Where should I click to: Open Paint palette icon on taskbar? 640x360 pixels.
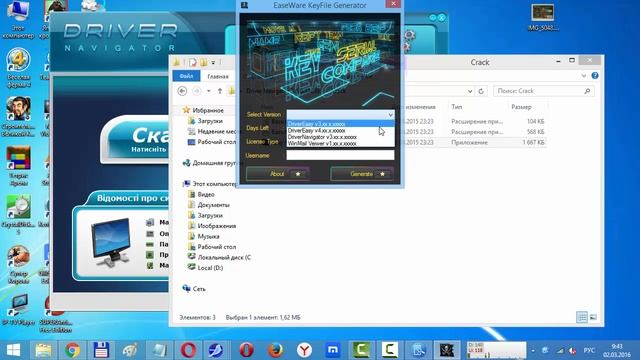click(130, 350)
